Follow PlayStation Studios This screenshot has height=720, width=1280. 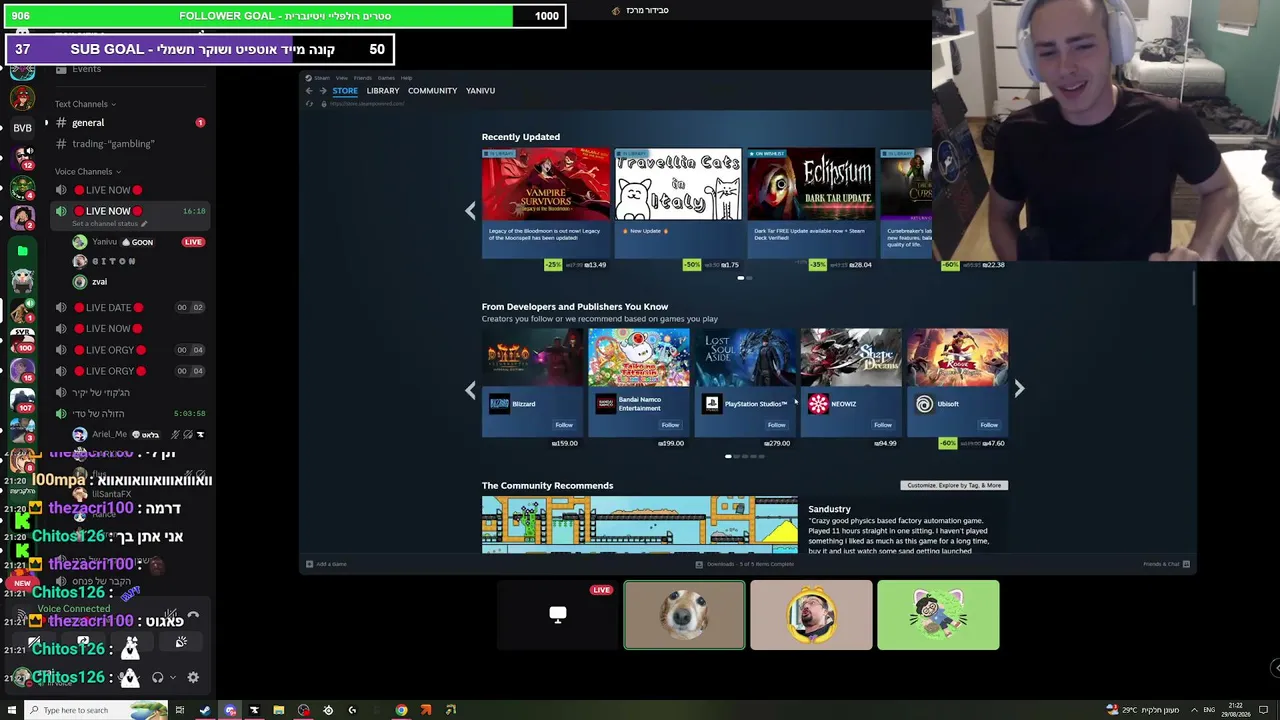776,425
